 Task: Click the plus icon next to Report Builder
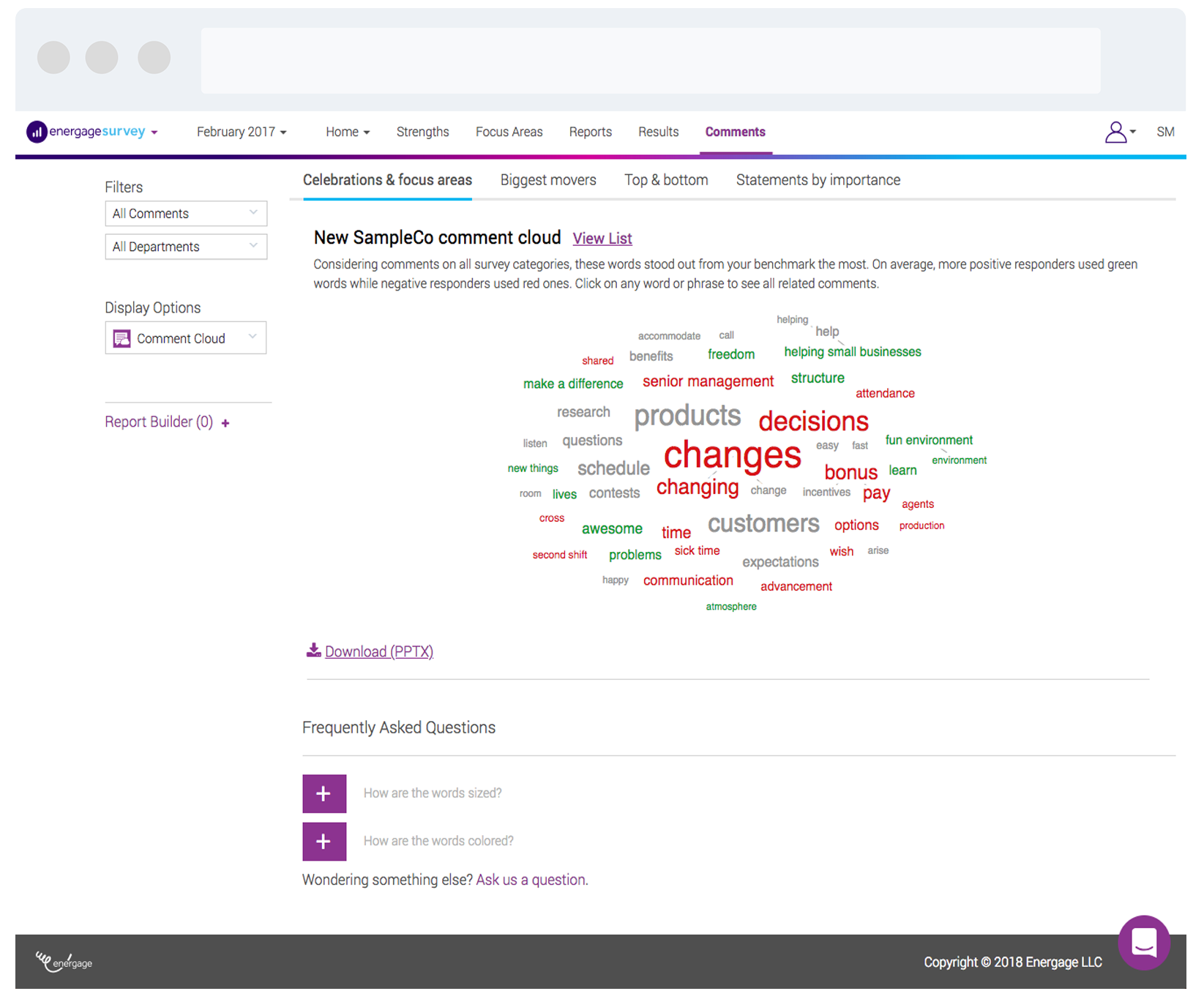(x=225, y=422)
